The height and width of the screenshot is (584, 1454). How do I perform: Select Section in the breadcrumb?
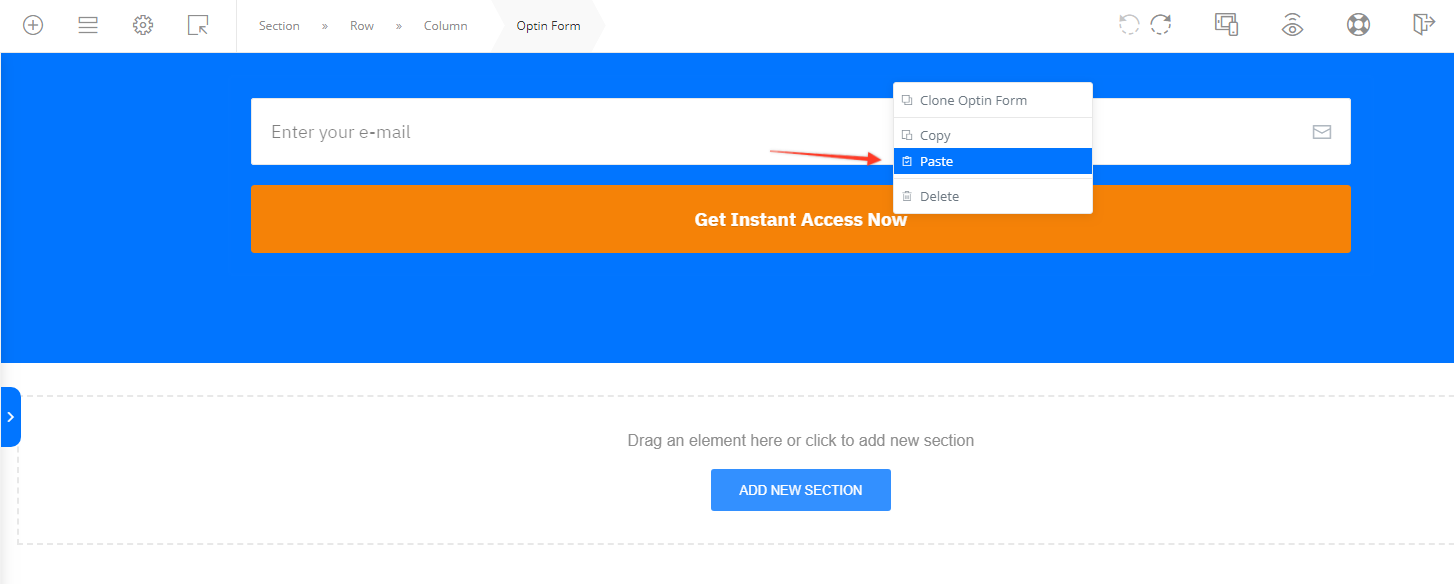(x=279, y=26)
